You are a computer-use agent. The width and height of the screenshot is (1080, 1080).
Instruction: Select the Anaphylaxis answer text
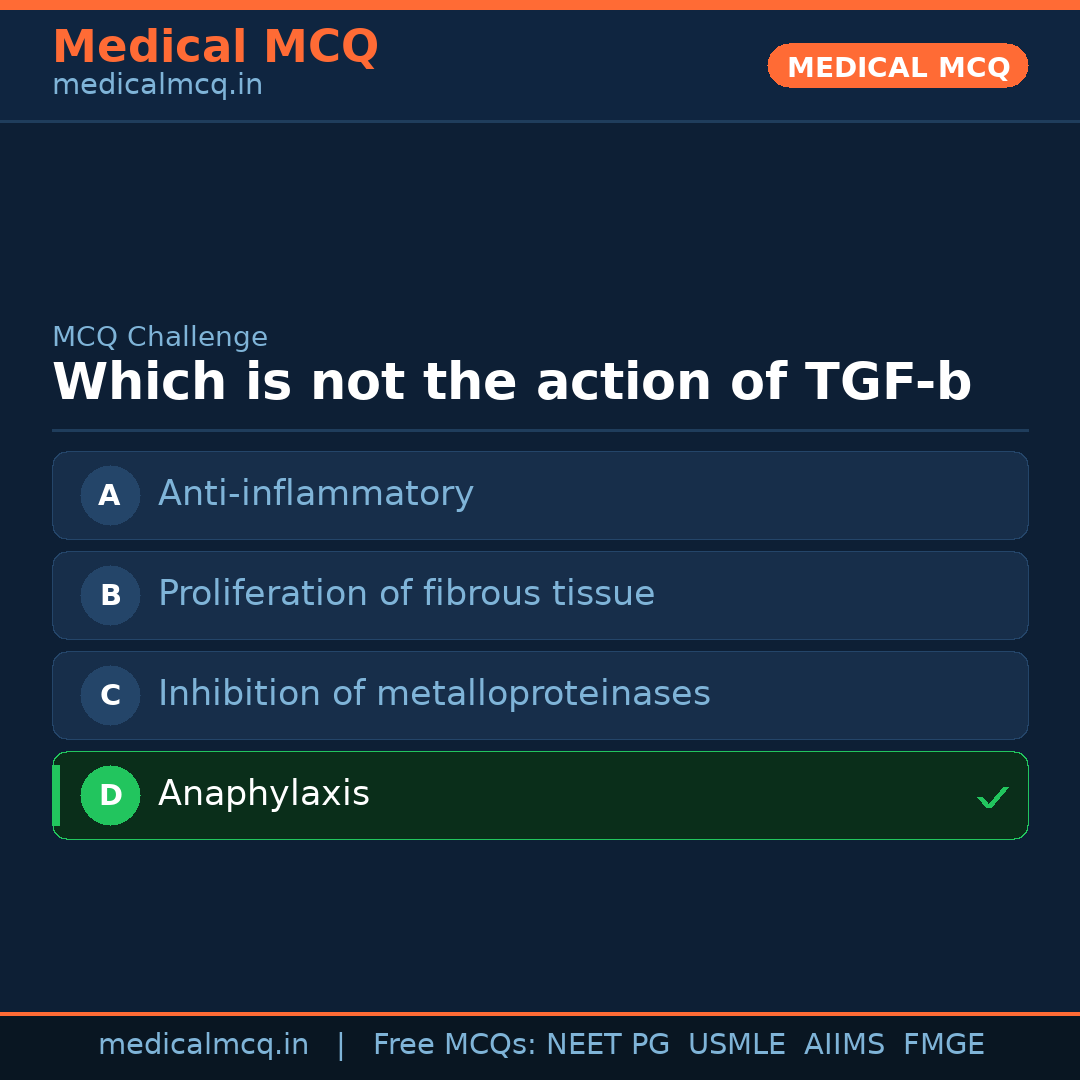264,794
